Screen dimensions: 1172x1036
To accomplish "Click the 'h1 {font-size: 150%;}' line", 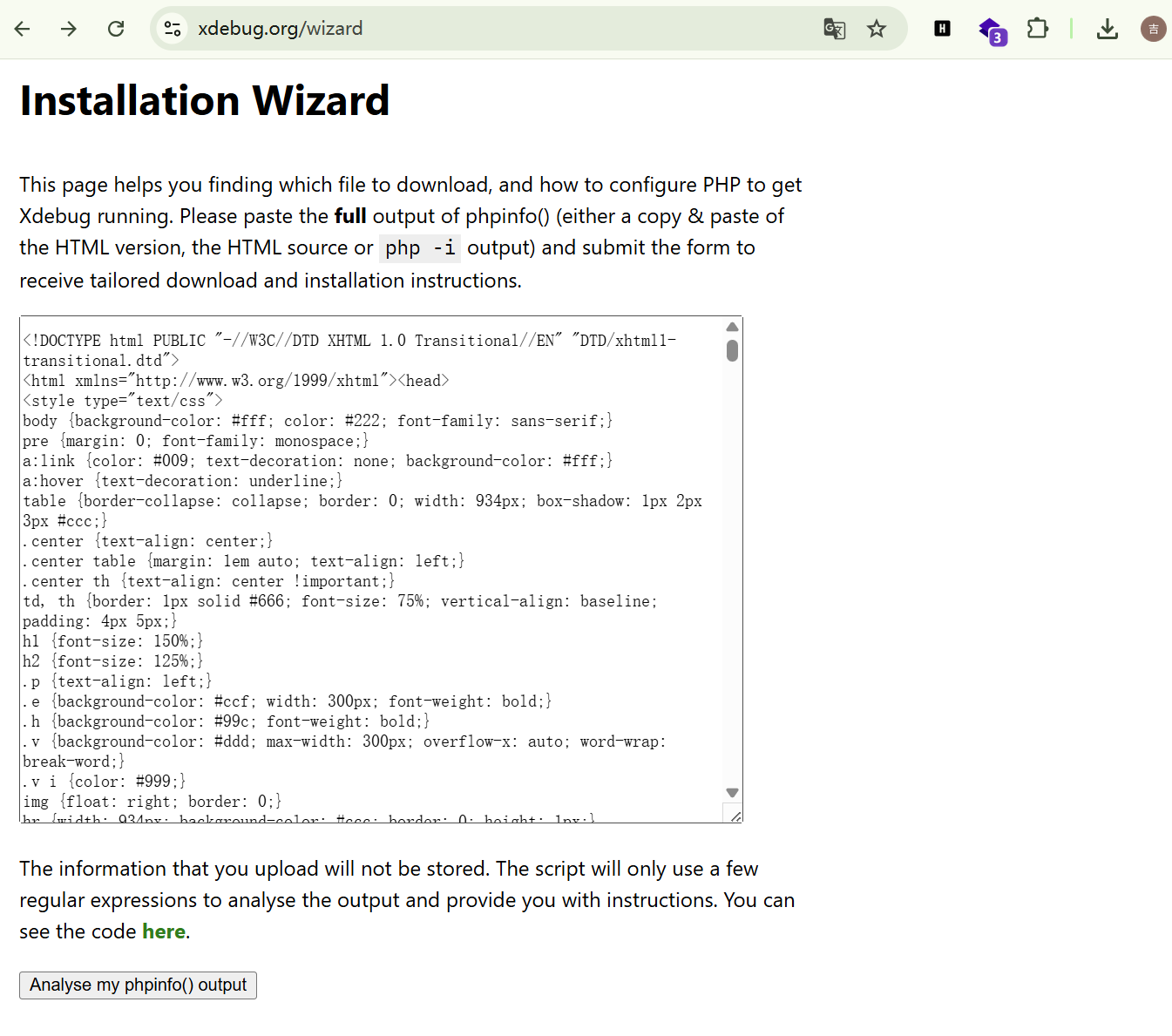I will click(x=113, y=641).
